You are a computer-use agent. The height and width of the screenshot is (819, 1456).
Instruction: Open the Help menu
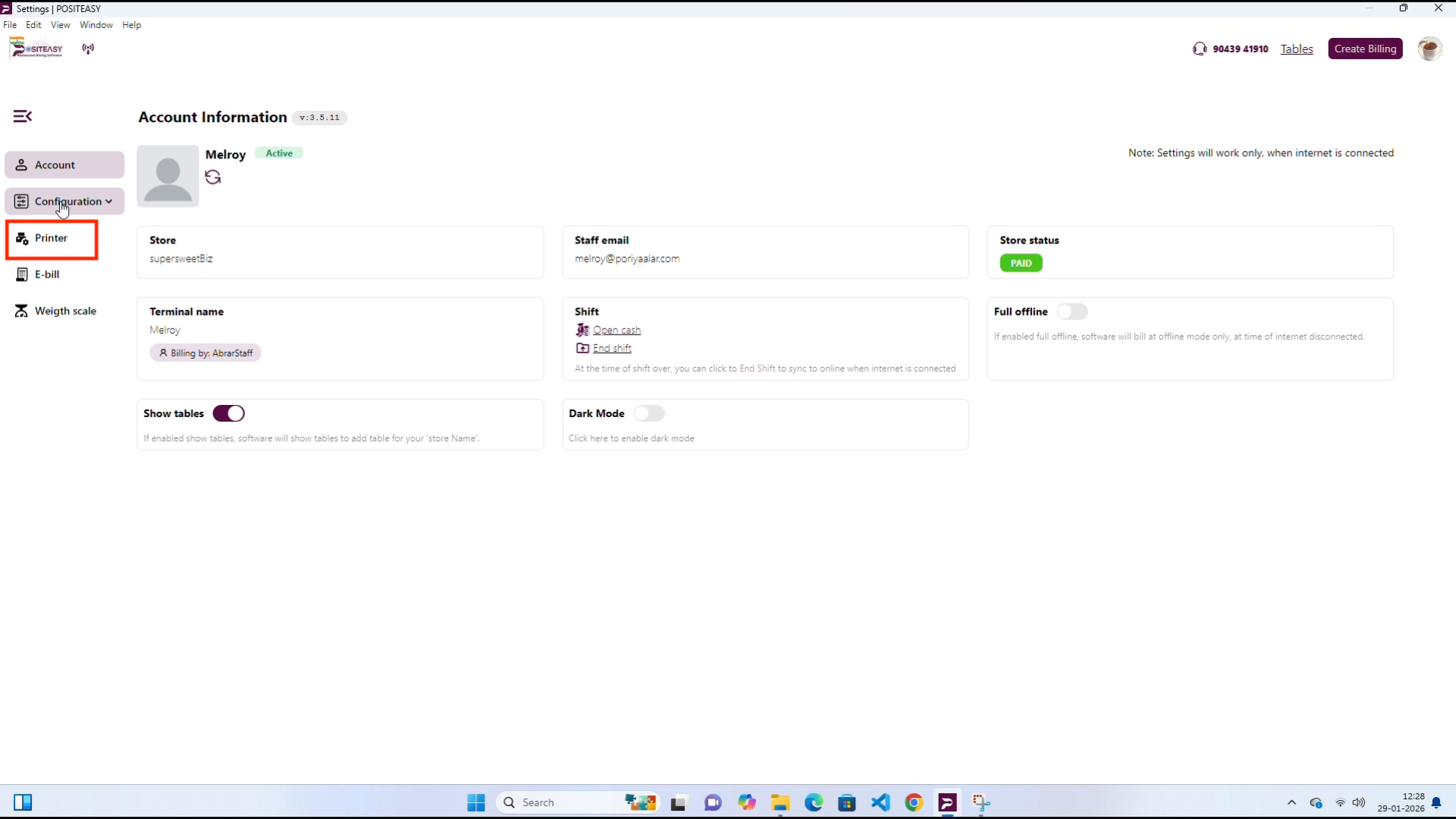click(x=131, y=24)
